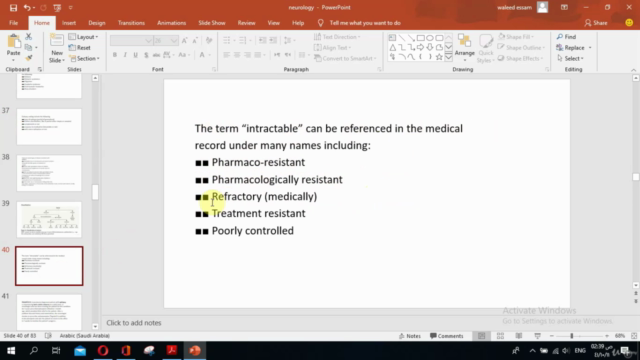The height and width of the screenshot is (360, 640).
Task: Click the zoom slider handle
Action: pos(572,336)
